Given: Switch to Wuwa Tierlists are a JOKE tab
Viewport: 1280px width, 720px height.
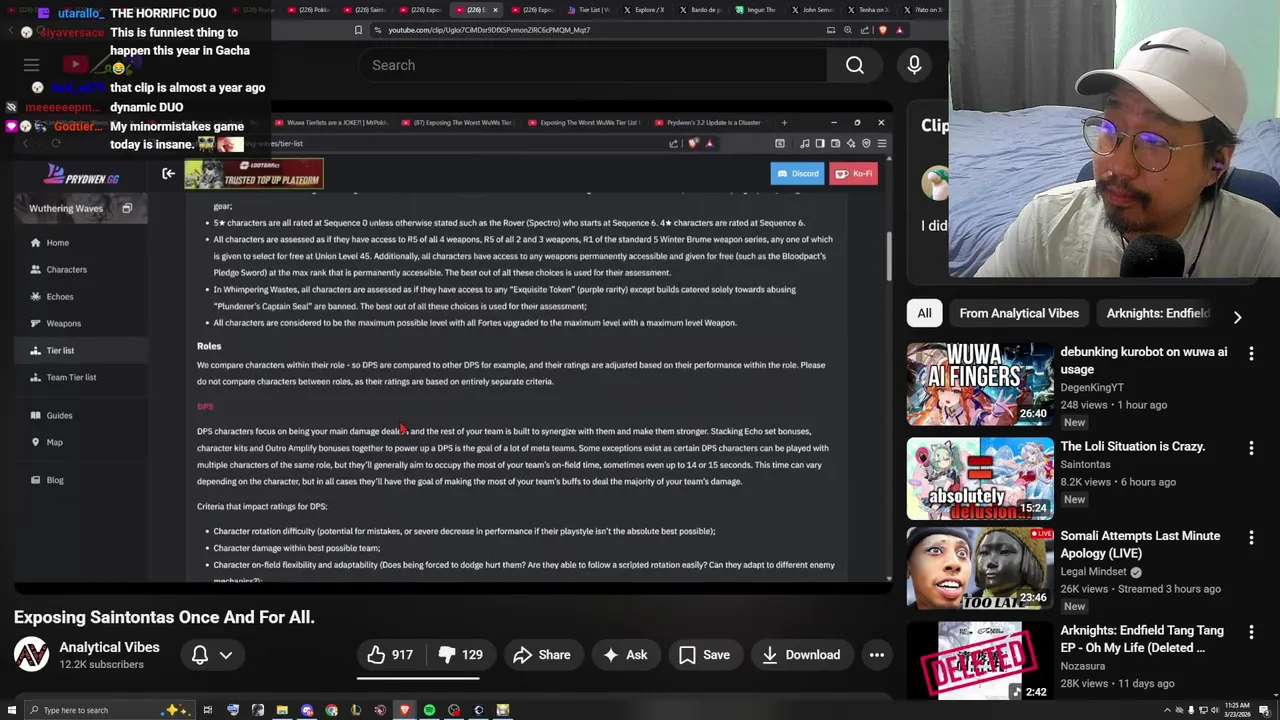Looking at the screenshot, I should pos(331,123).
